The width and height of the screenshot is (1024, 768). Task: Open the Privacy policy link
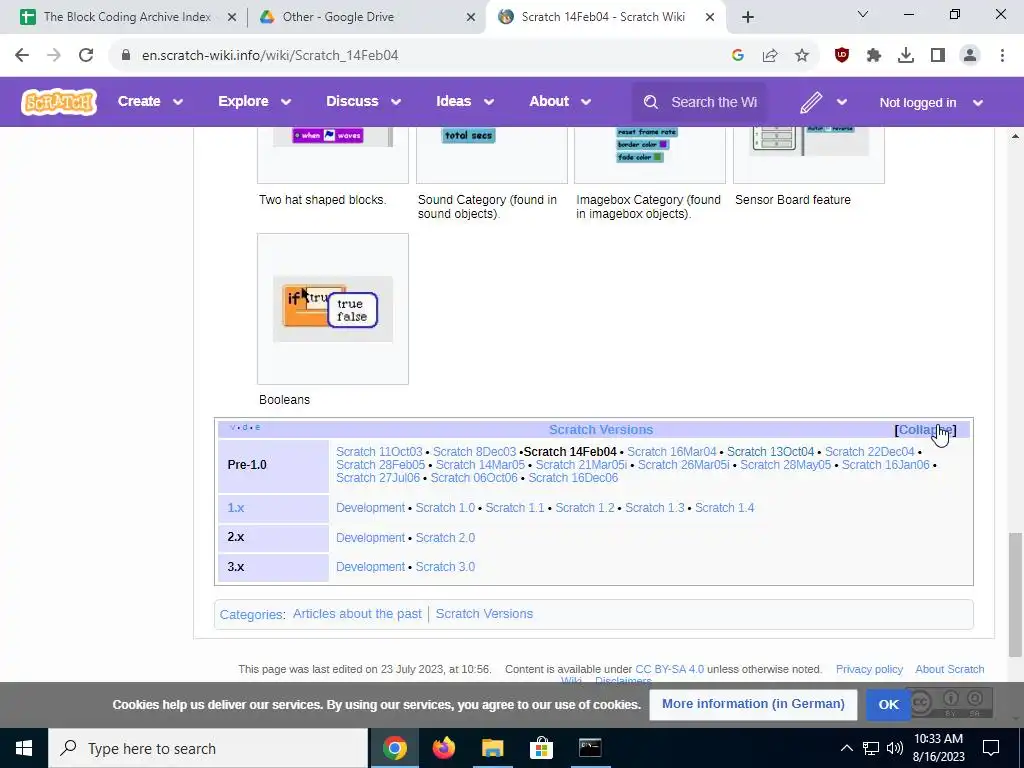click(x=869, y=669)
